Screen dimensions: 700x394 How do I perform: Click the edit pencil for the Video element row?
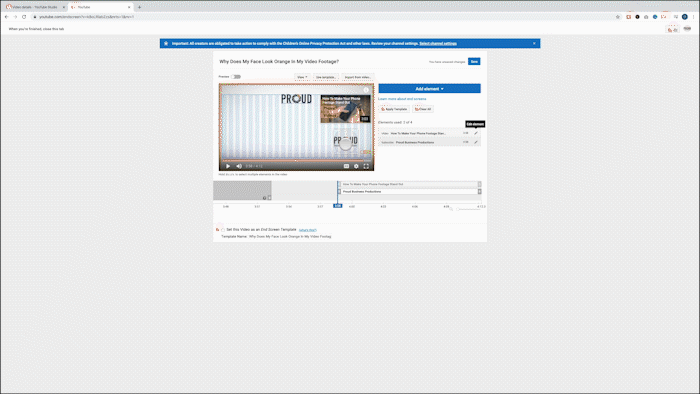(x=476, y=133)
